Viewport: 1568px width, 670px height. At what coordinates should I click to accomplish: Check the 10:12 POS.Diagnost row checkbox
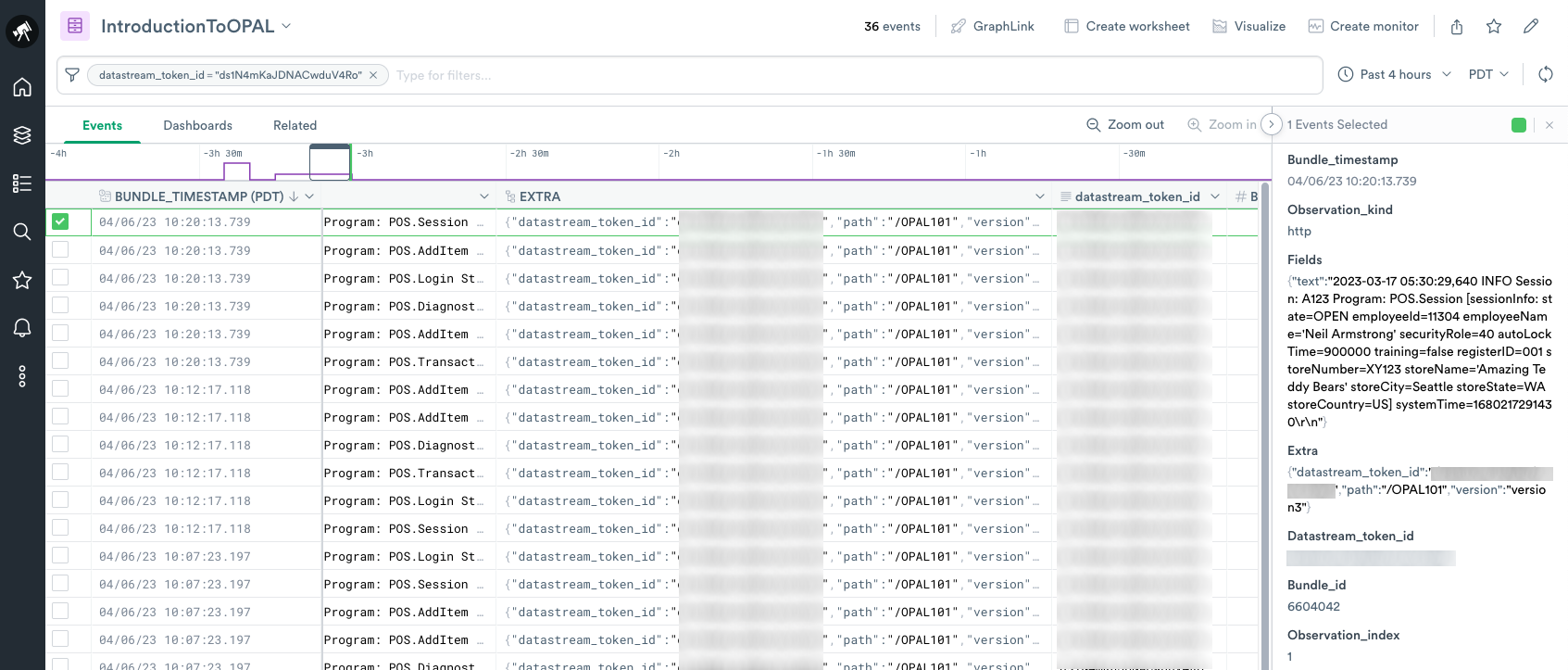coord(60,444)
